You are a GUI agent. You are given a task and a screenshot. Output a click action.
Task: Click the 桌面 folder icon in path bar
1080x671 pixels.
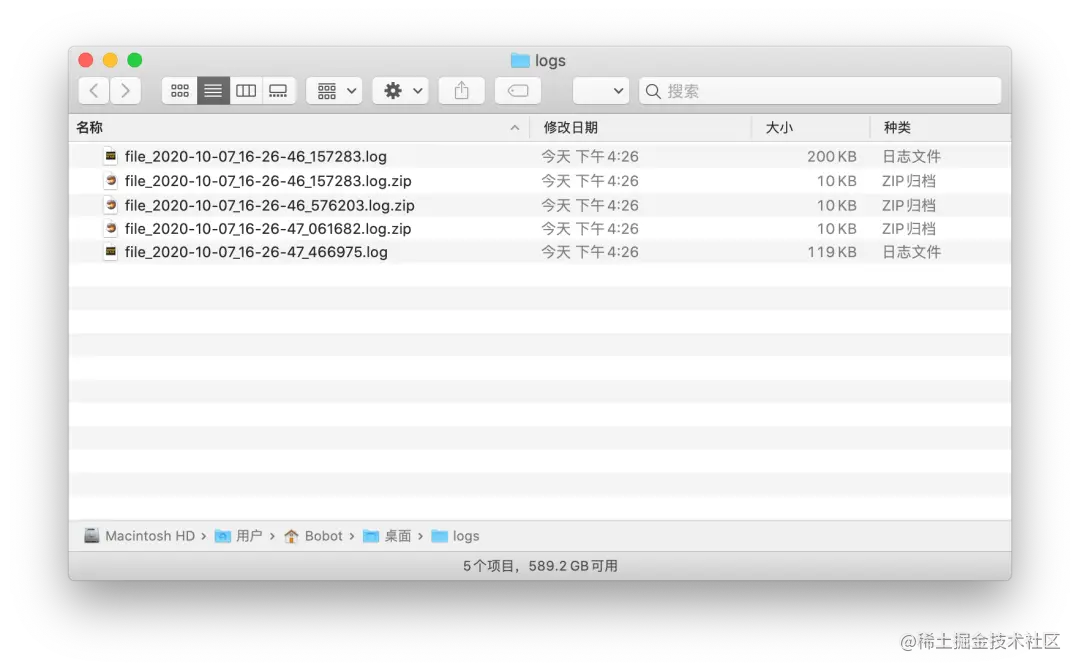[x=371, y=536]
